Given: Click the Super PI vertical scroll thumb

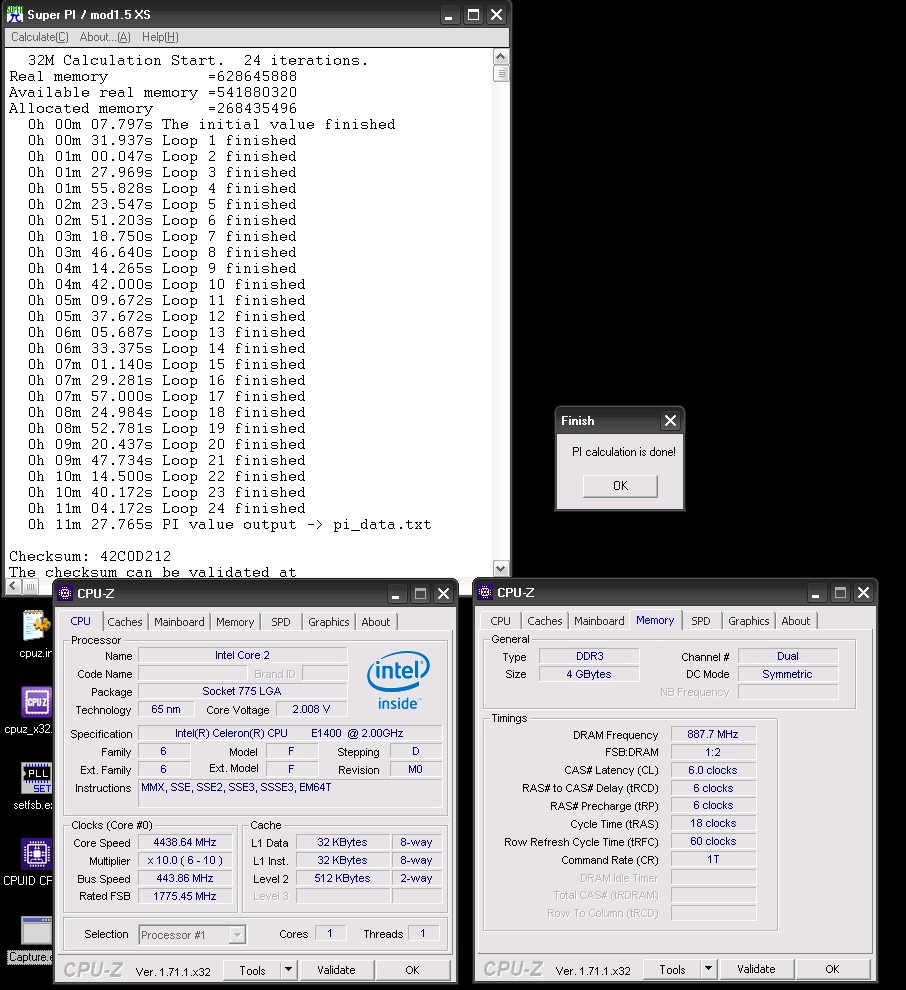Looking at the screenshot, I should (x=501, y=73).
